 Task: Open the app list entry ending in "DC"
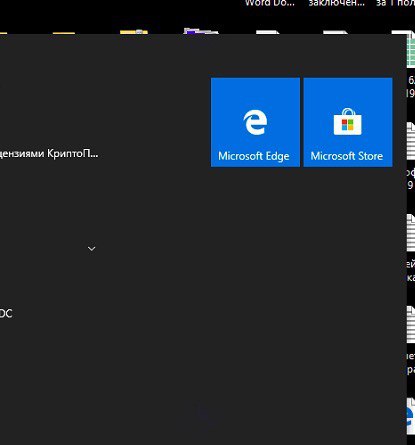tap(6, 313)
